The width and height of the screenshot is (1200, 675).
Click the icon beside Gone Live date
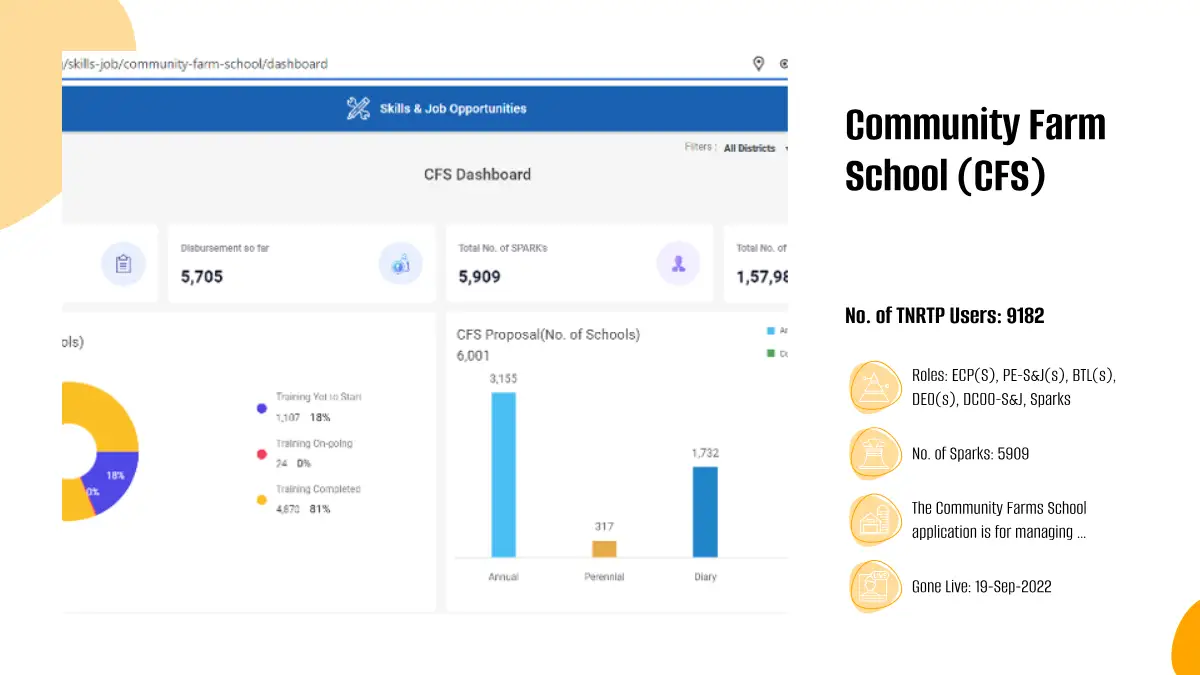876,586
